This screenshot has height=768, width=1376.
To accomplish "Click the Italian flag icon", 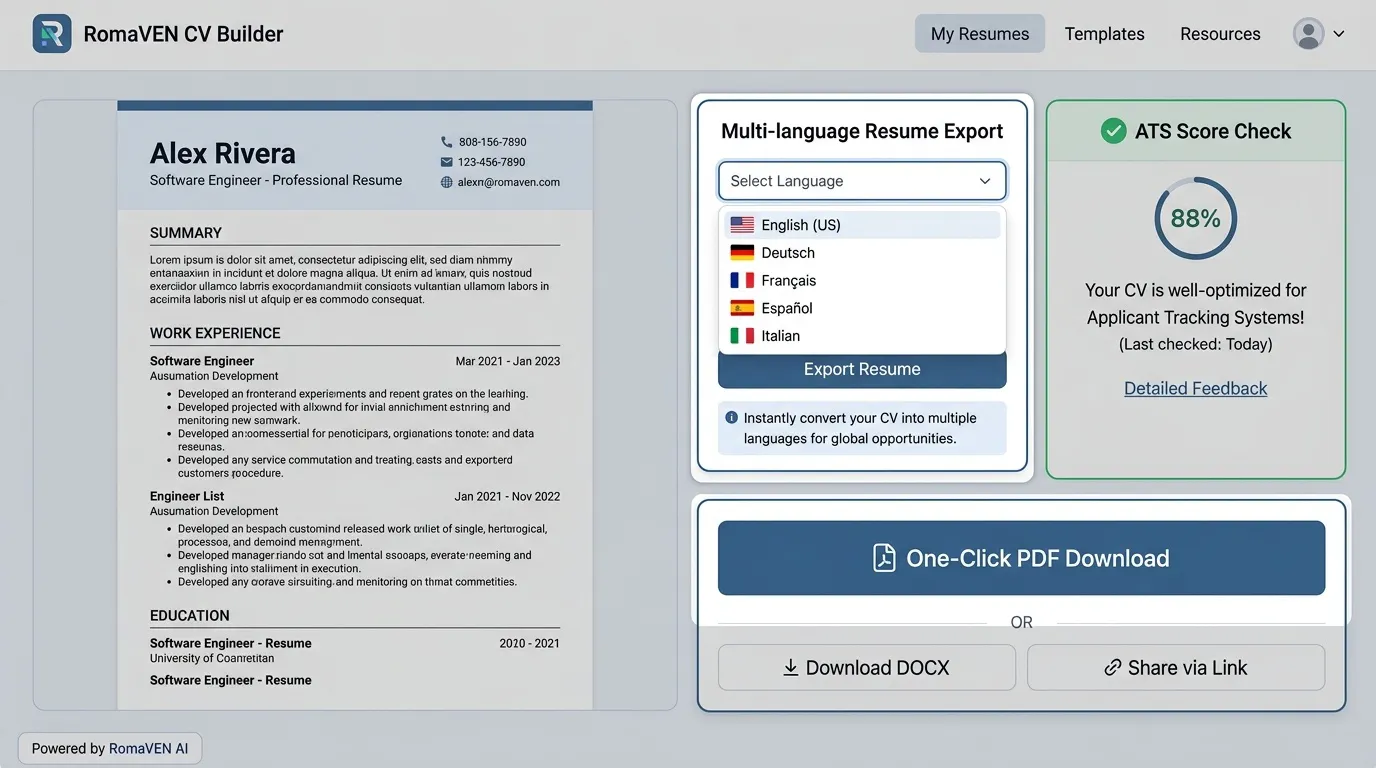I will point(742,336).
